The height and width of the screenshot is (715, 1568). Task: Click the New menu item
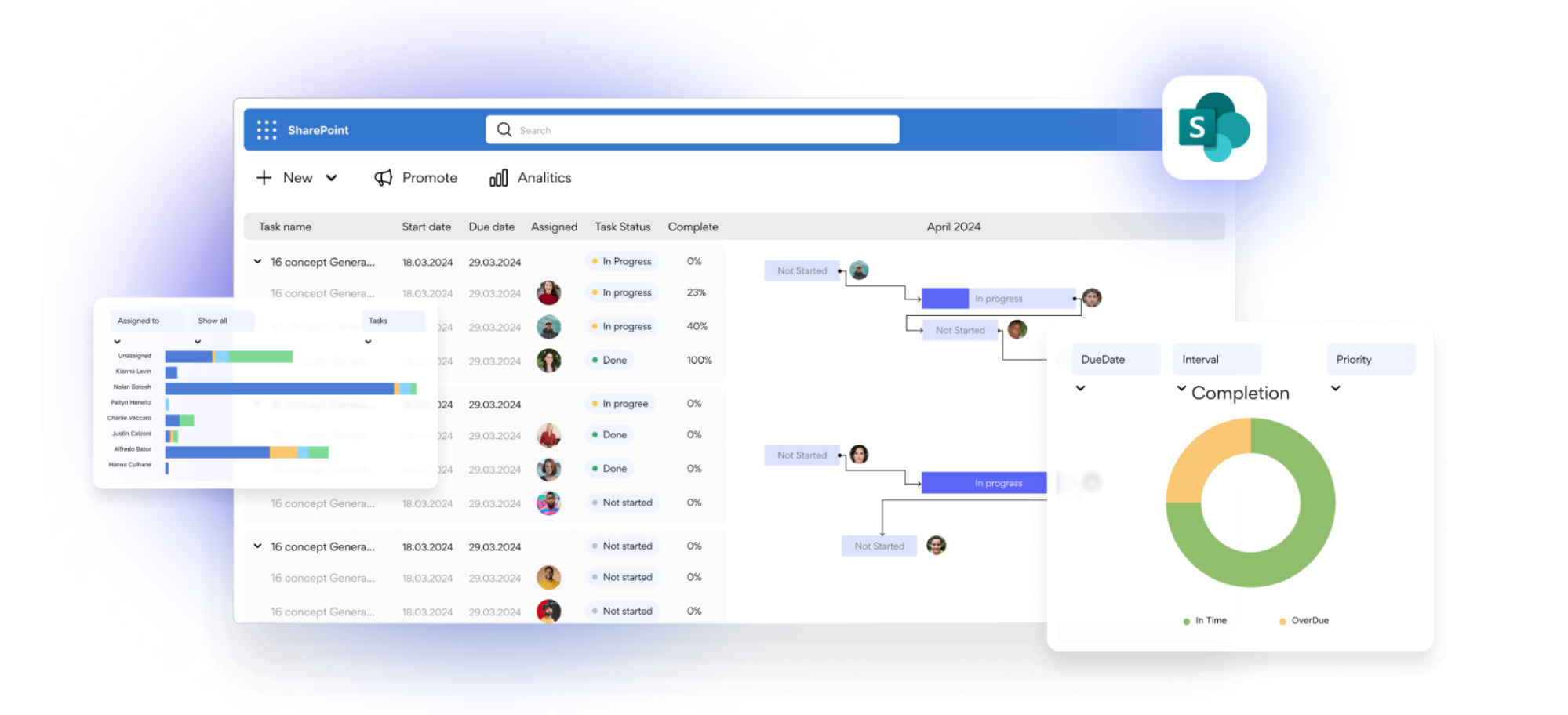[x=298, y=178]
